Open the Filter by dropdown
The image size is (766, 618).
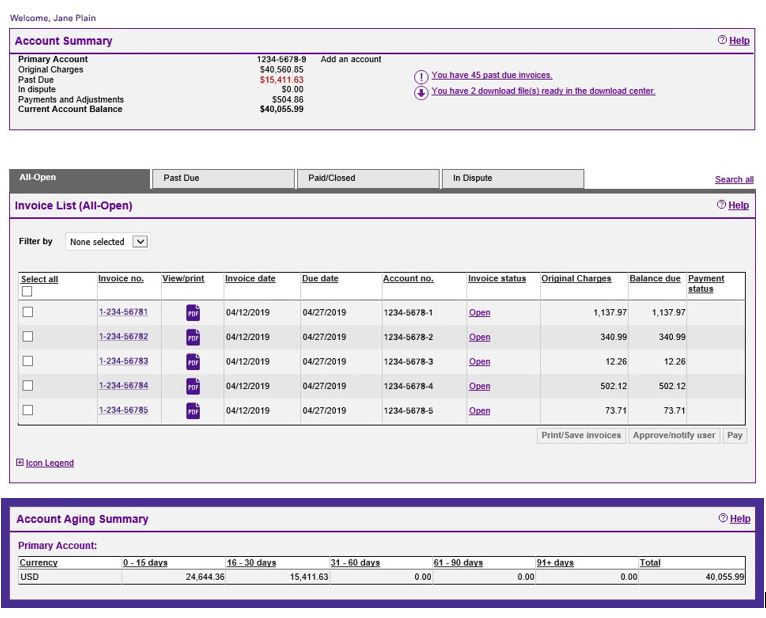(x=107, y=242)
